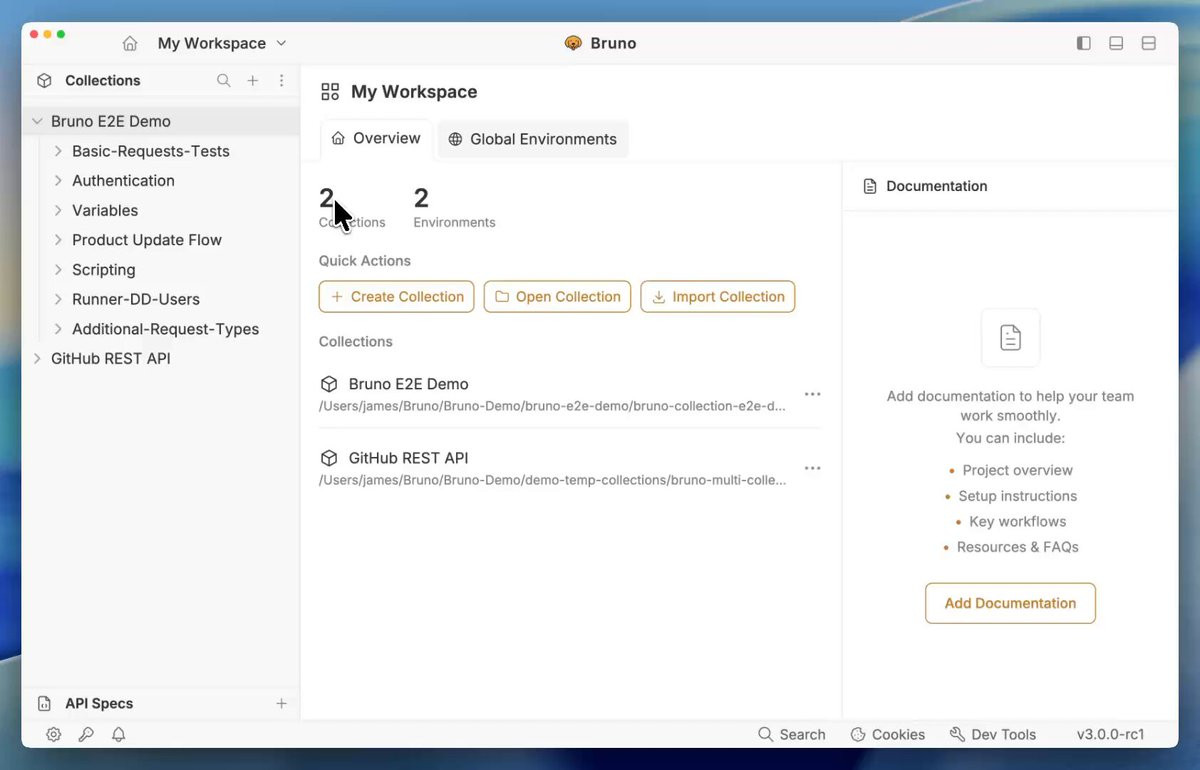Expand the Variables folder
This screenshot has height=770, width=1200.
pyautogui.click(x=58, y=211)
